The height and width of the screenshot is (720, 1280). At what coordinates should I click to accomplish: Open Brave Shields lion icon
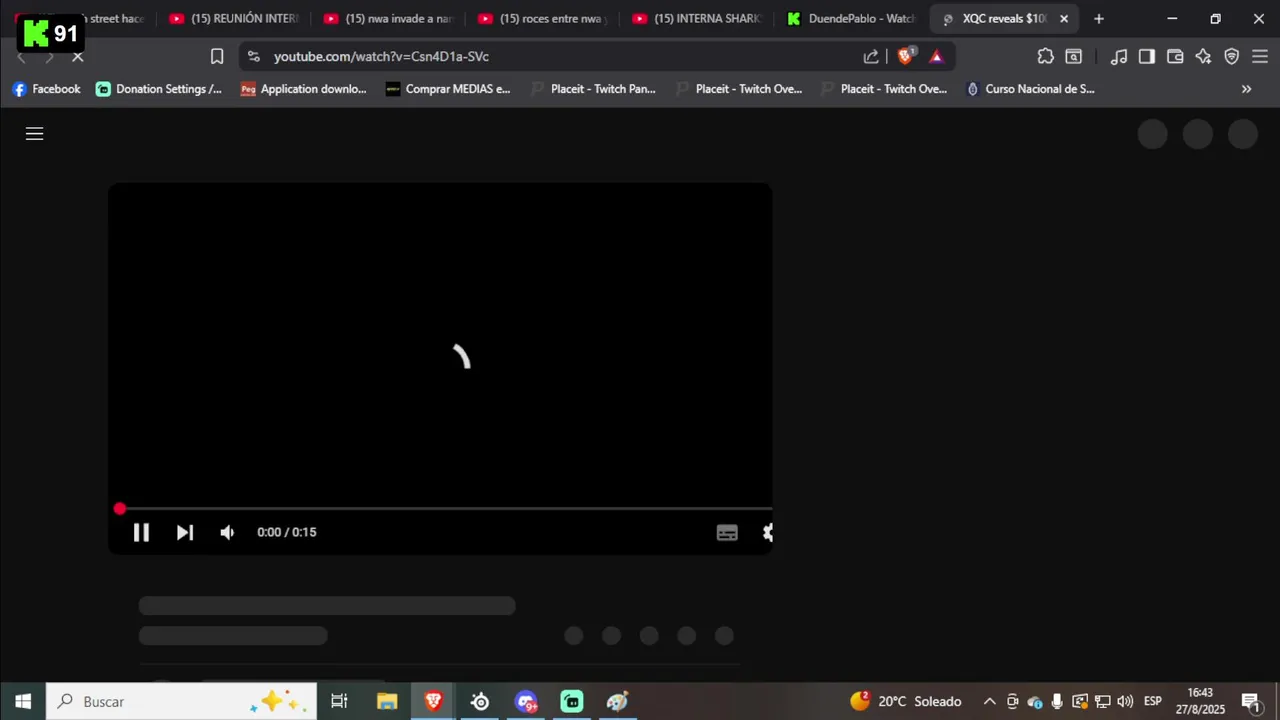click(905, 56)
